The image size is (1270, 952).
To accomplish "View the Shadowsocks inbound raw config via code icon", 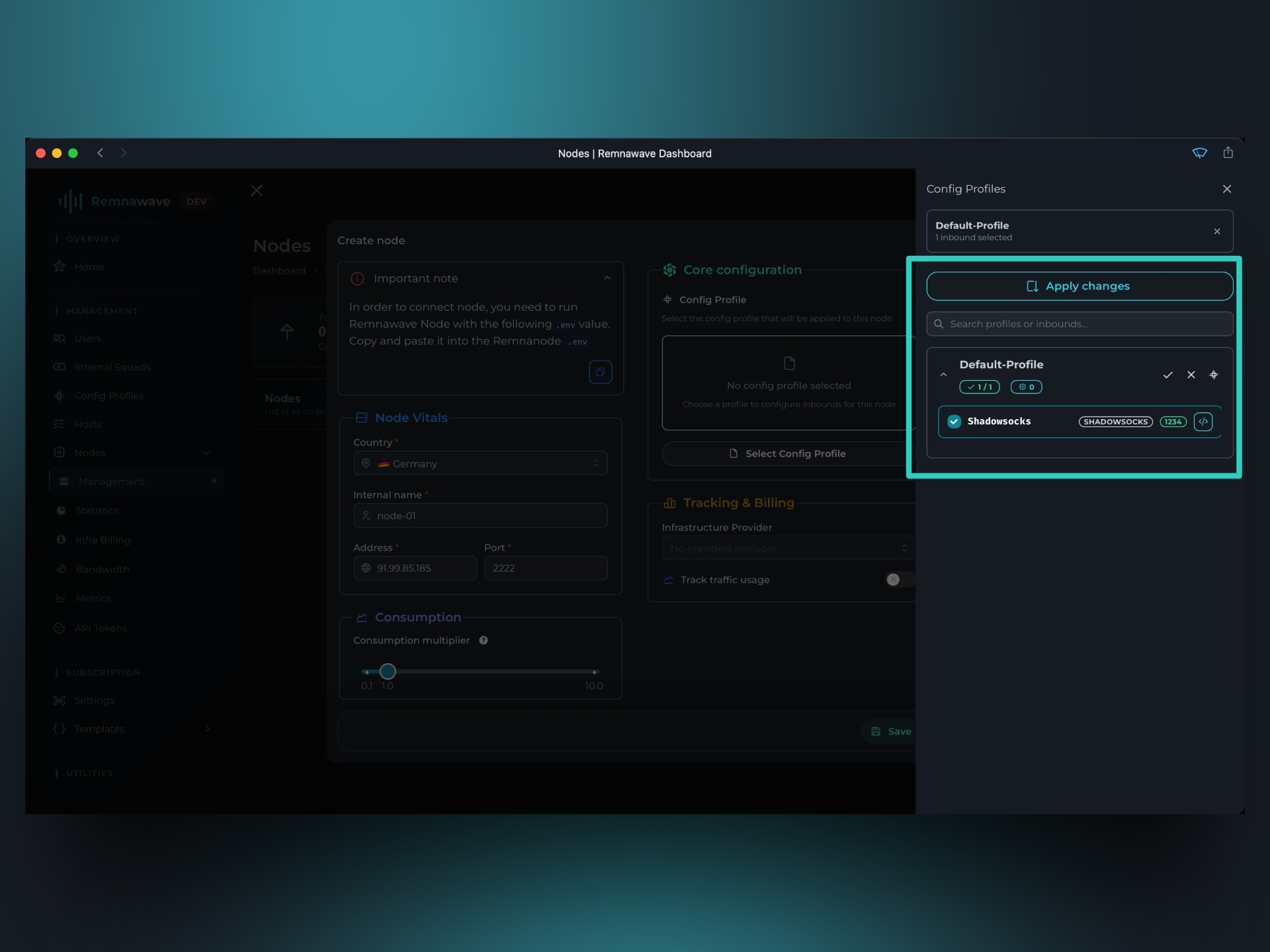I will tap(1203, 421).
